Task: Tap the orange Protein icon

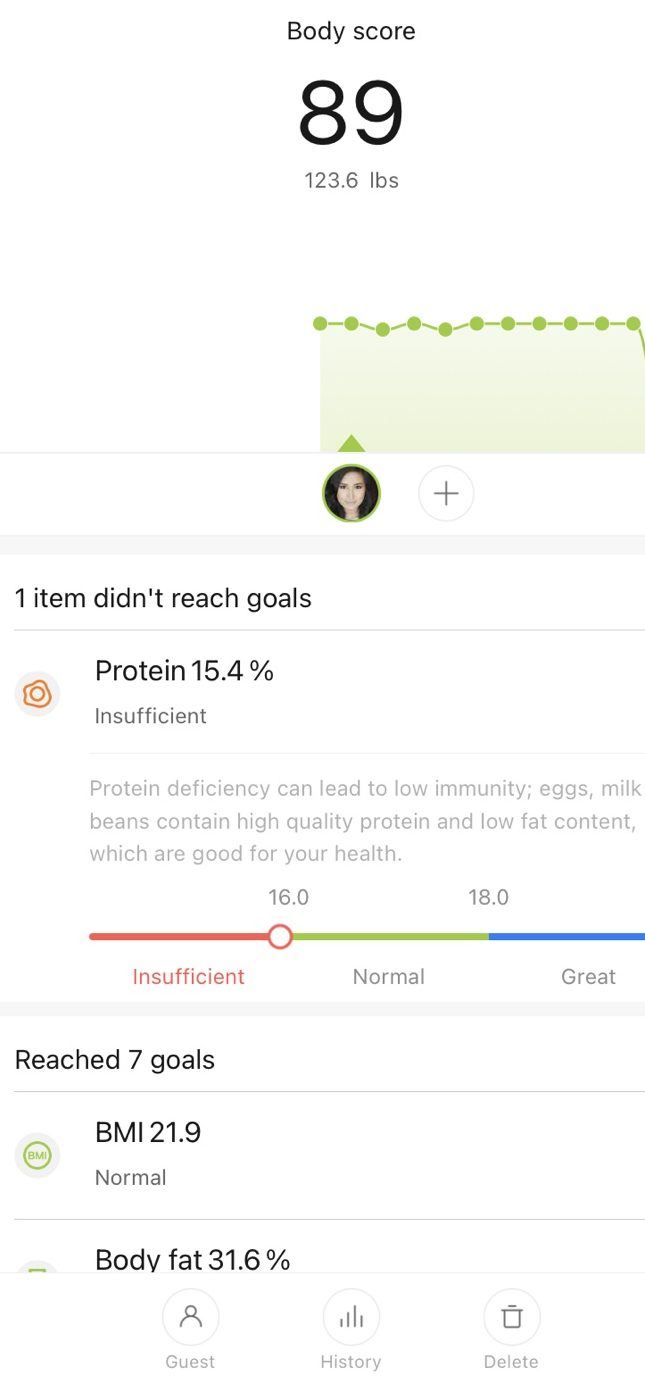Action: click(x=38, y=693)
